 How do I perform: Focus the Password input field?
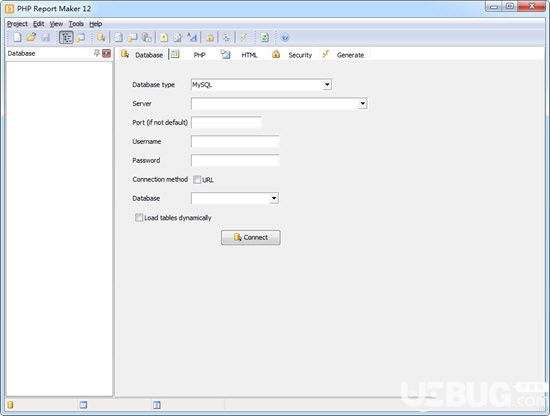[235, 160]
